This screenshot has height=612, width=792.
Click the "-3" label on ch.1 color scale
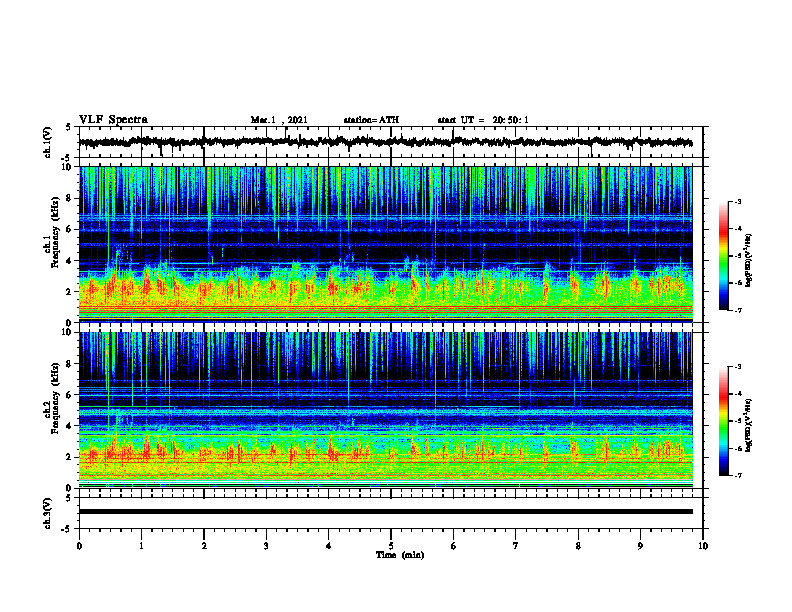coord(738,202)
